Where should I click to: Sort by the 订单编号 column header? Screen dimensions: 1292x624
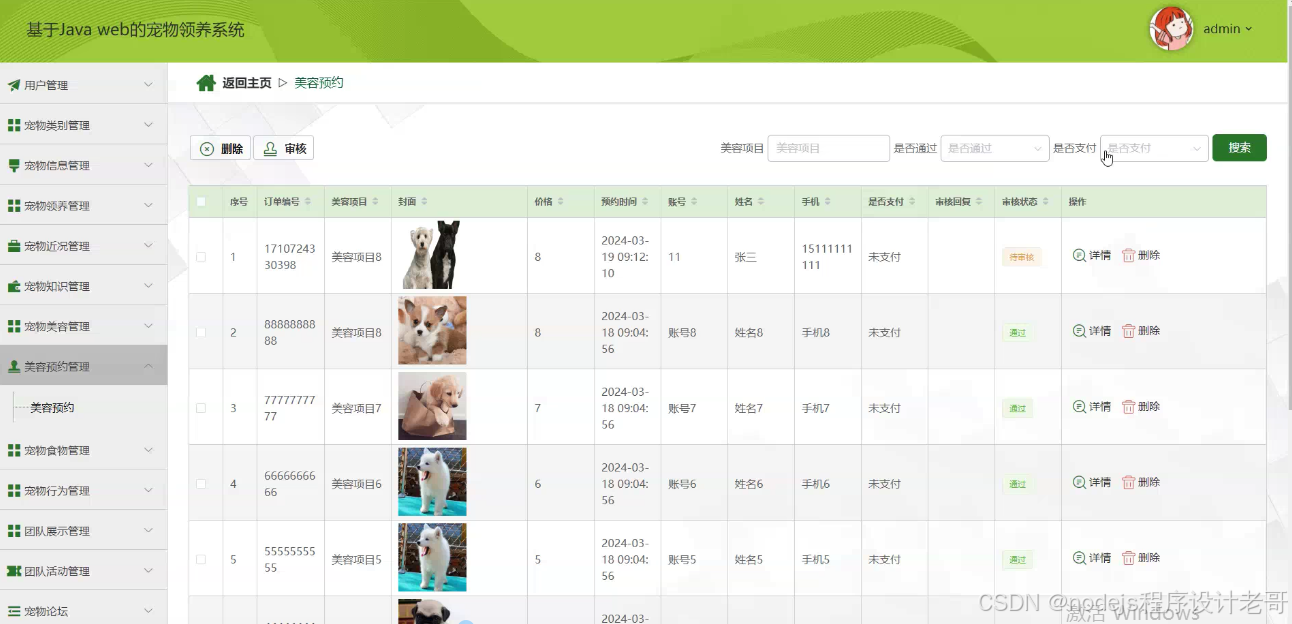[288, 202]
